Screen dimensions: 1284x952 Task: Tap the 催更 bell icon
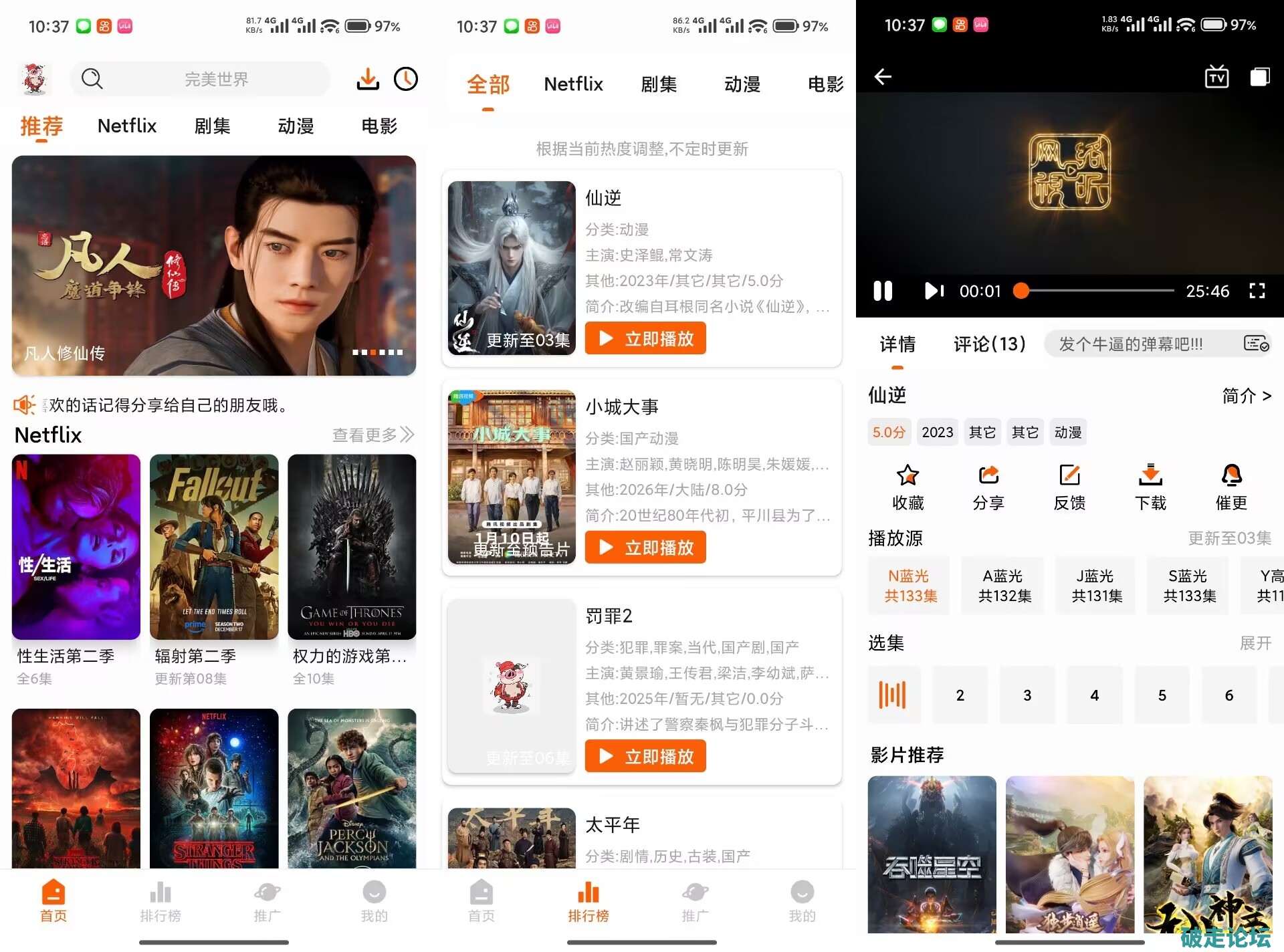(1231, 475)
